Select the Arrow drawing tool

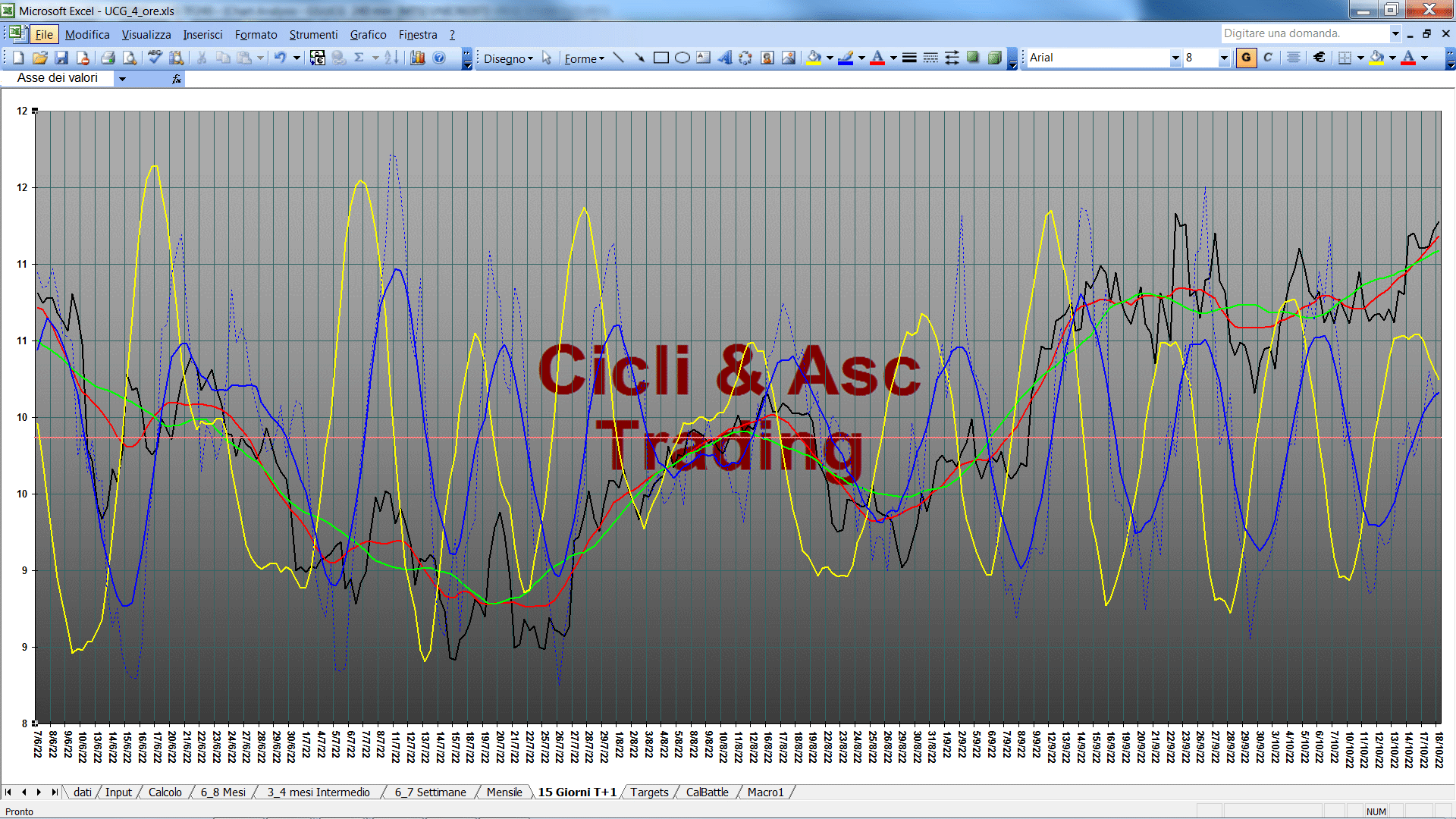[x=640, y=58]
